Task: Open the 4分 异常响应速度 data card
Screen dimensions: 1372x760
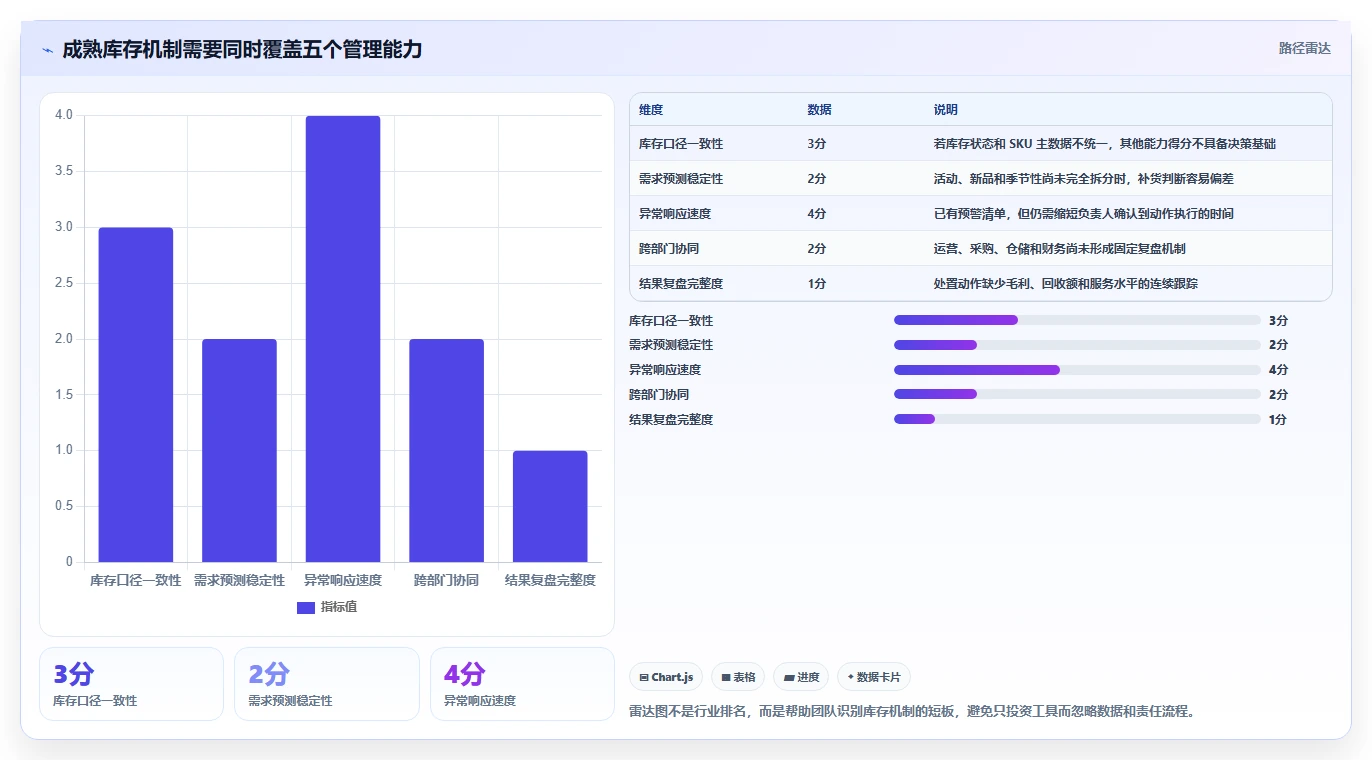Action: pos(522,684)
